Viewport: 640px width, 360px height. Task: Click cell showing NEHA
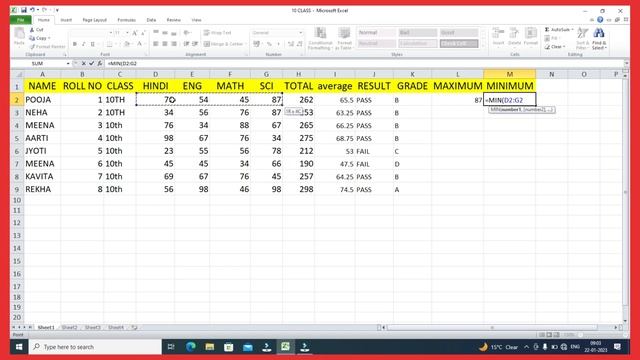pyautogui.click(x=42, y=113)
